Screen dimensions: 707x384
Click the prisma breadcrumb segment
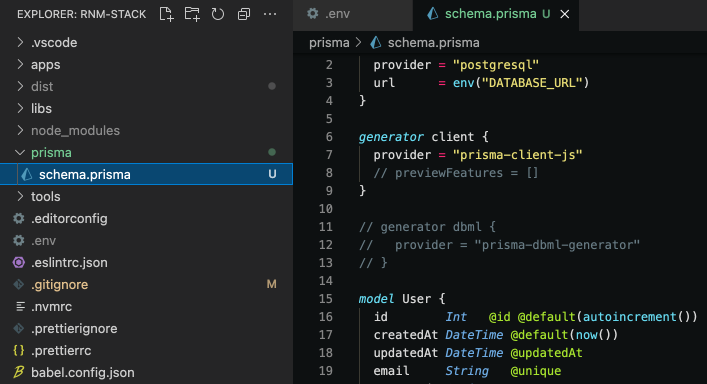click(x=329, y=43)
